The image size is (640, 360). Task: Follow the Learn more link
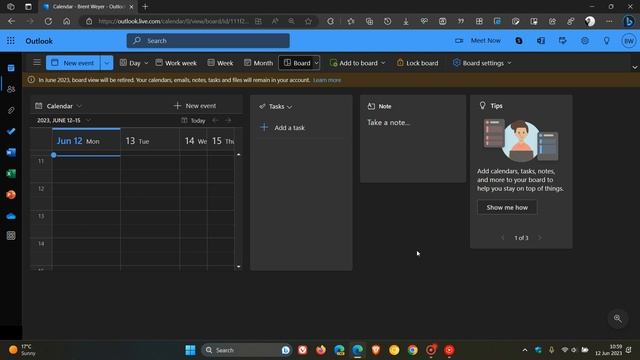point(327,80)
